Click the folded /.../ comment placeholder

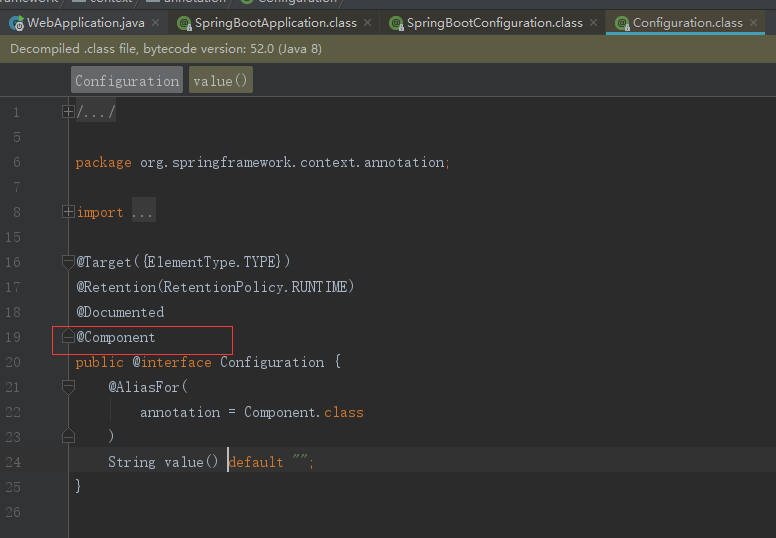[96, 112]
